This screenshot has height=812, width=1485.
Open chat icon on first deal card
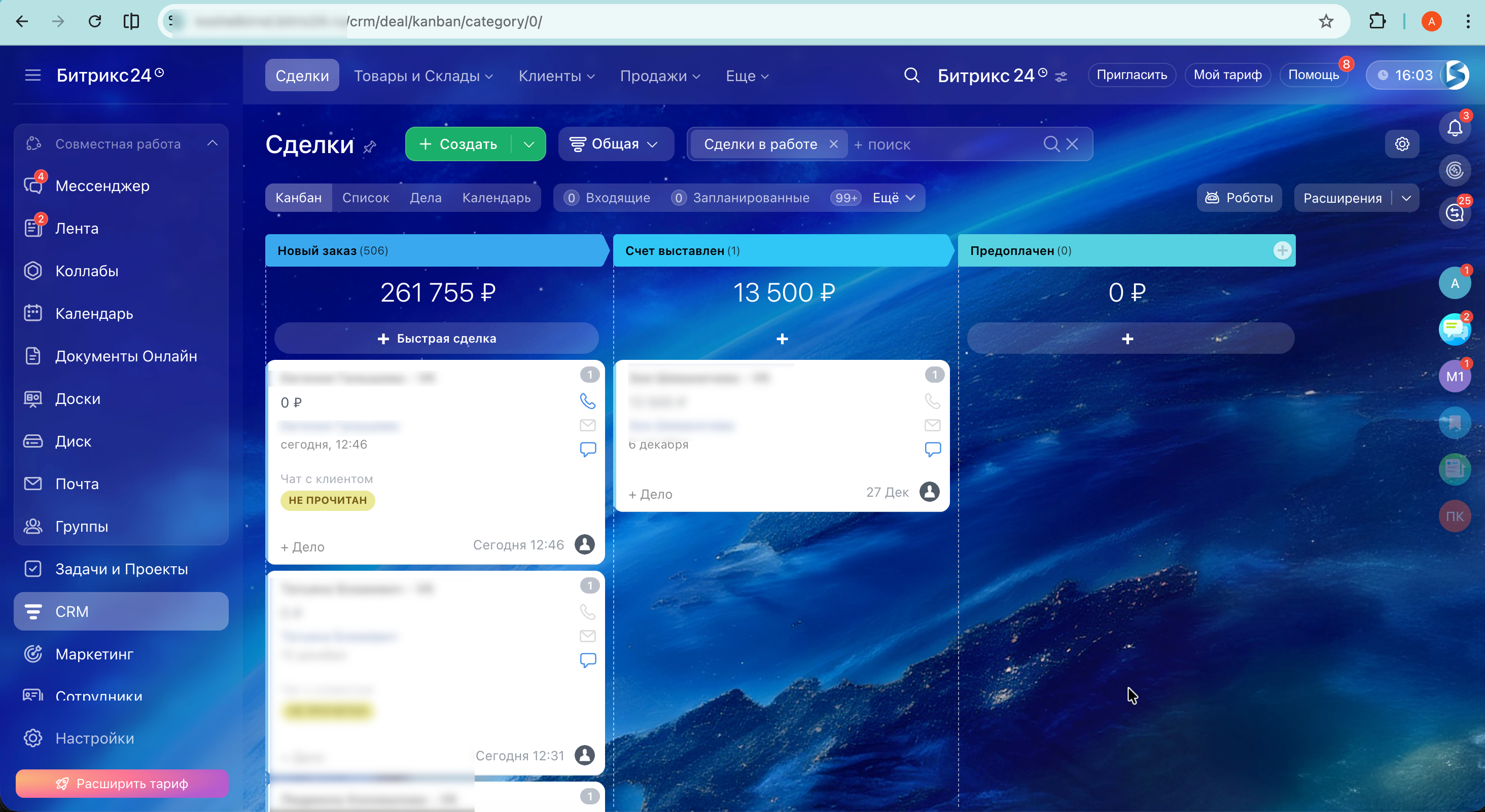point(587,449)
